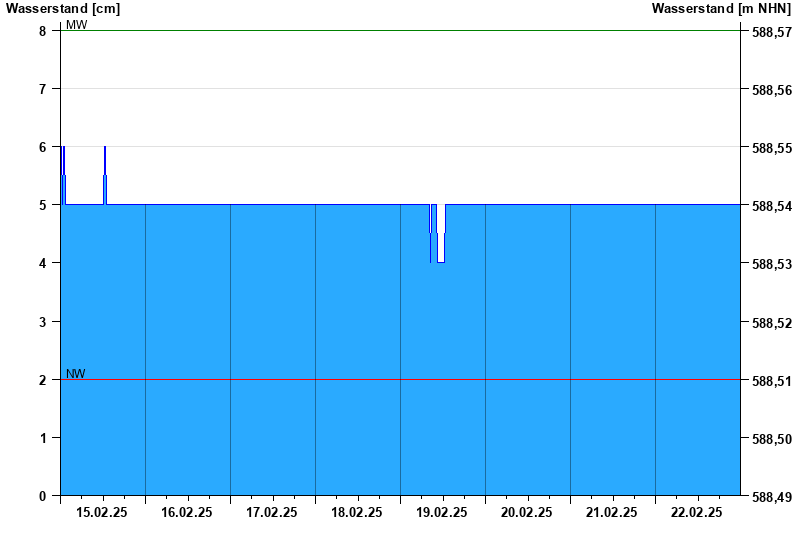The image size is (800, 550).
Task: Select the left axis tick label 5
Action: click(x=43, y=205)
